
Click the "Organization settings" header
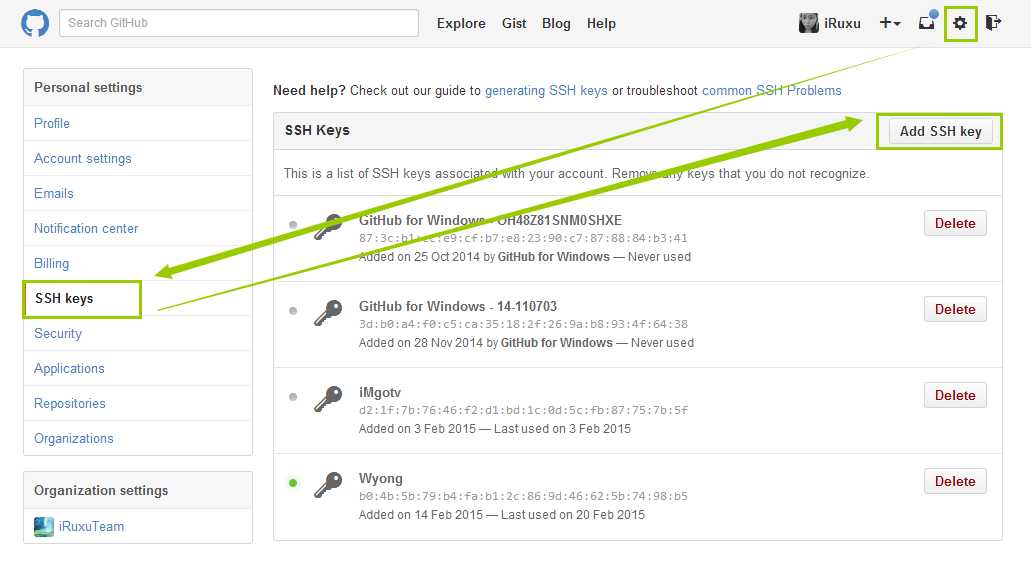point(101,490)
